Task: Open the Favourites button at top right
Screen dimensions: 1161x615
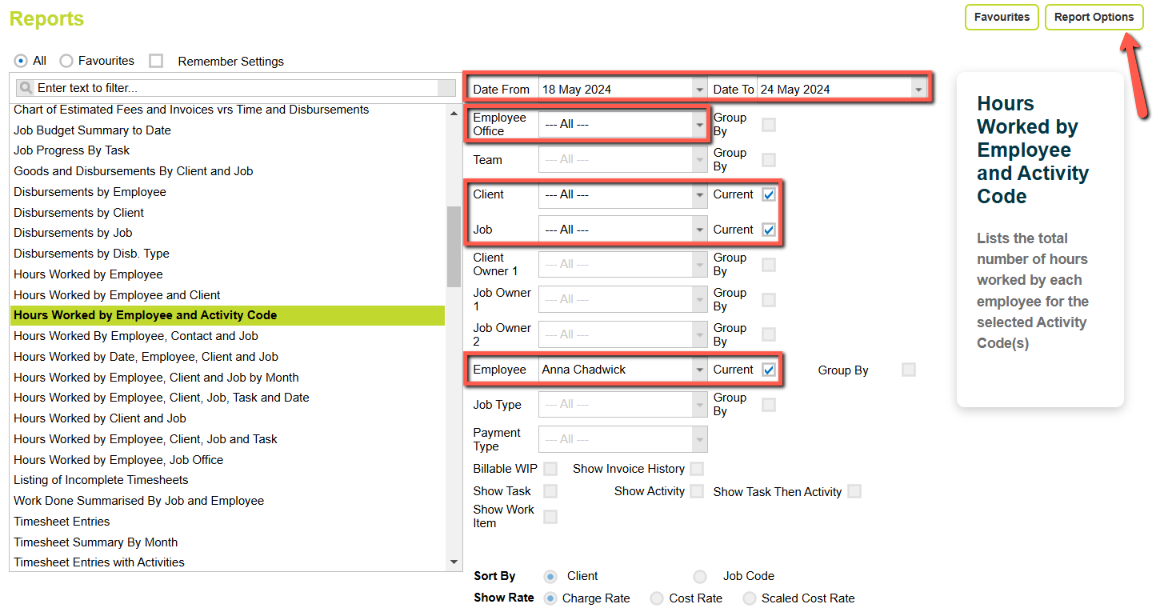Action: (1001, 17)
